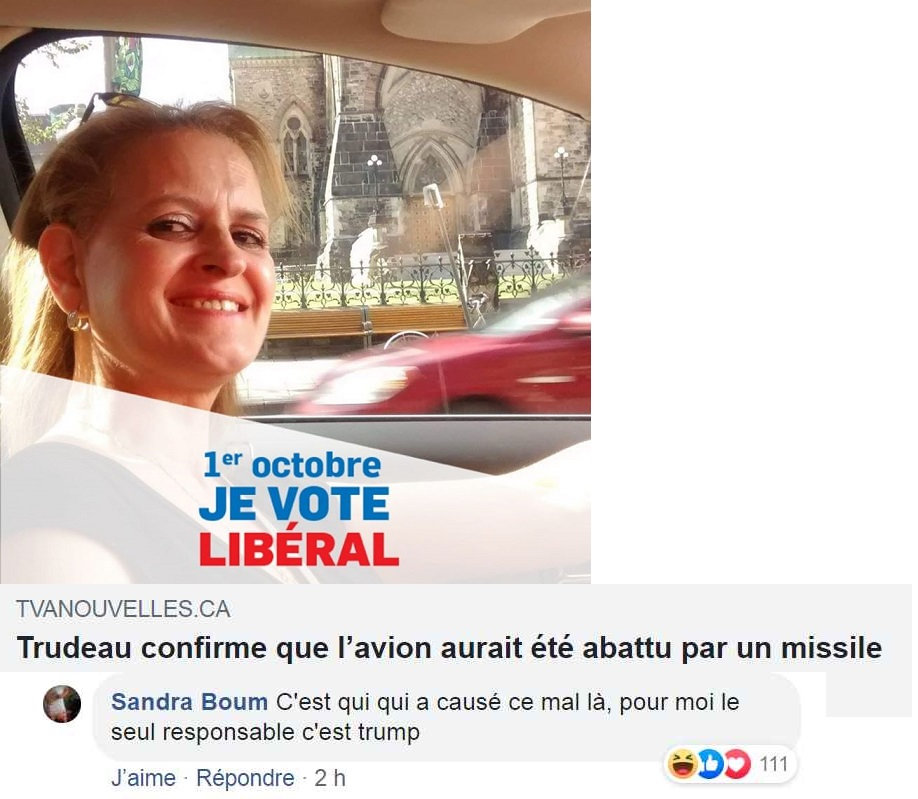Like the comment using J'aime
Screen dimensions: 918x799
143,778
